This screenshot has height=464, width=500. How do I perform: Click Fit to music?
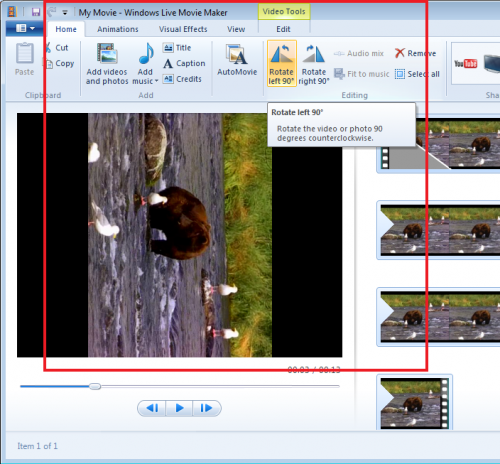point(361,74)
